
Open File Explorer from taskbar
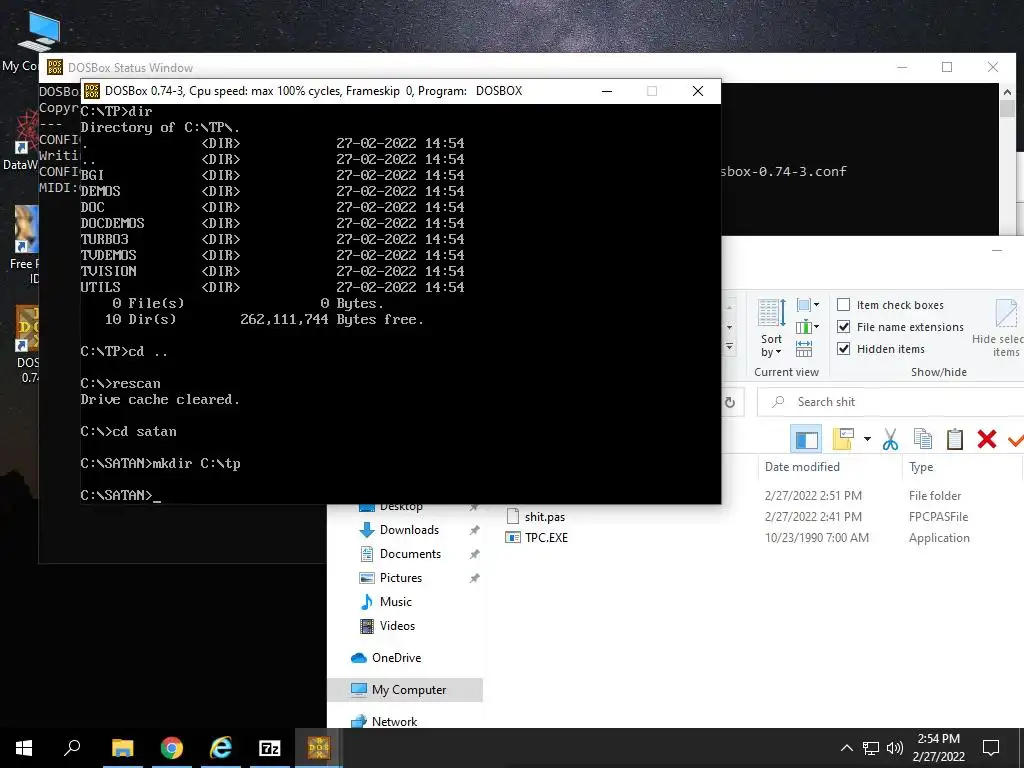click(x=122, y=748)
